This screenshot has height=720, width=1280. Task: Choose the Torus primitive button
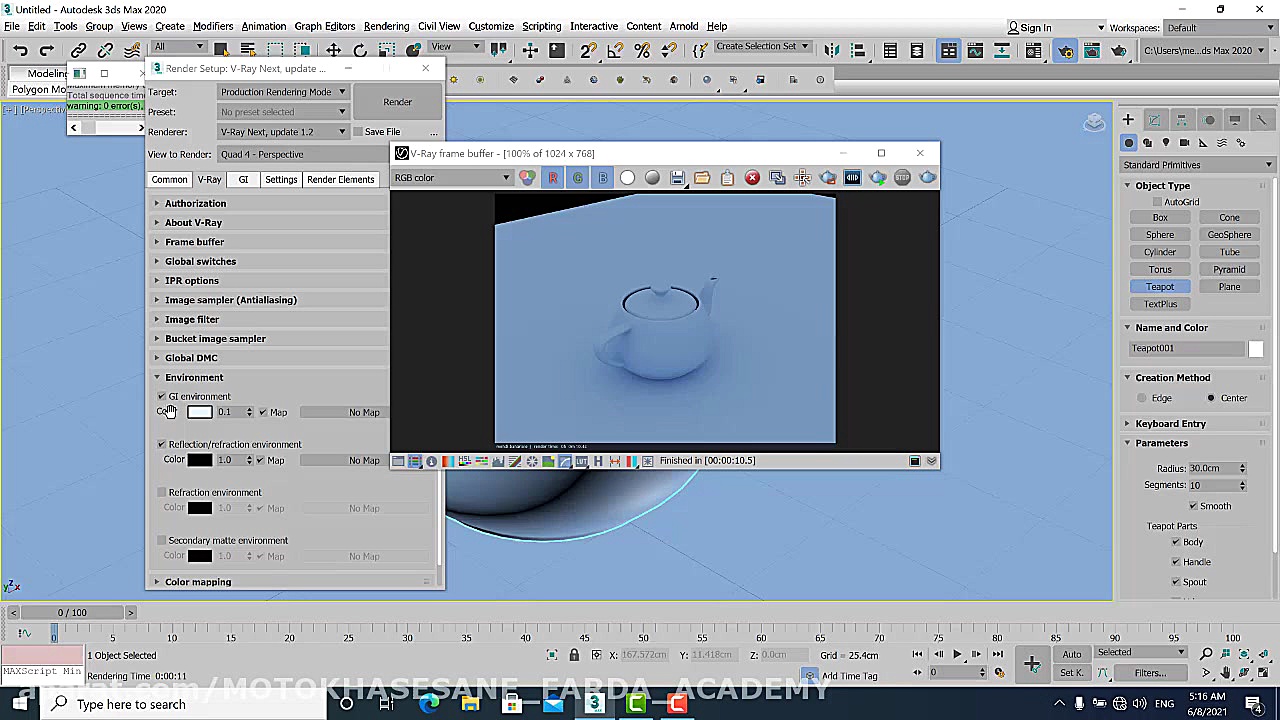pyautogui.click(x=1160, y=270)
